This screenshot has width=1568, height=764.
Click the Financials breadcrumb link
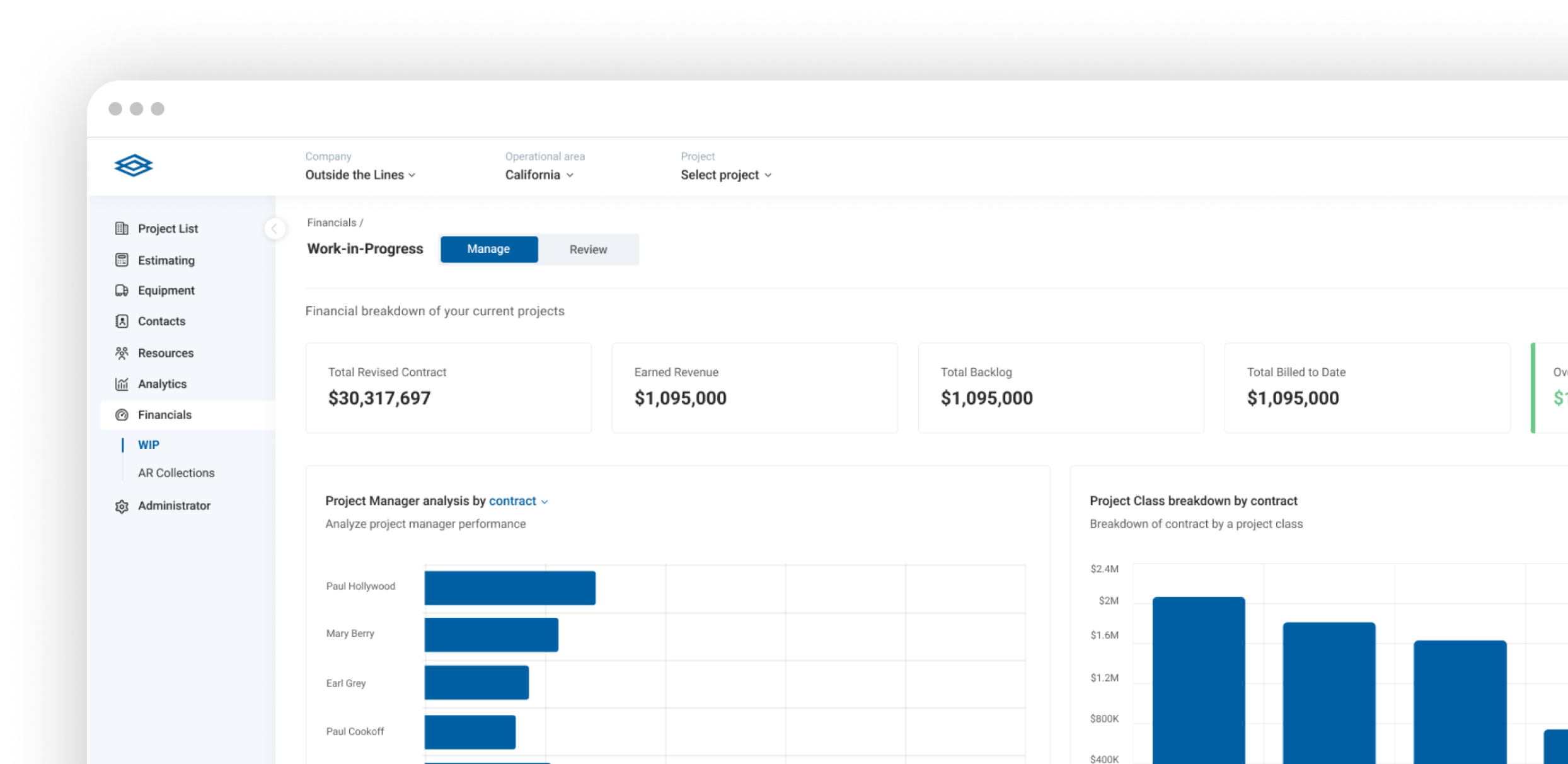[331, 223]
